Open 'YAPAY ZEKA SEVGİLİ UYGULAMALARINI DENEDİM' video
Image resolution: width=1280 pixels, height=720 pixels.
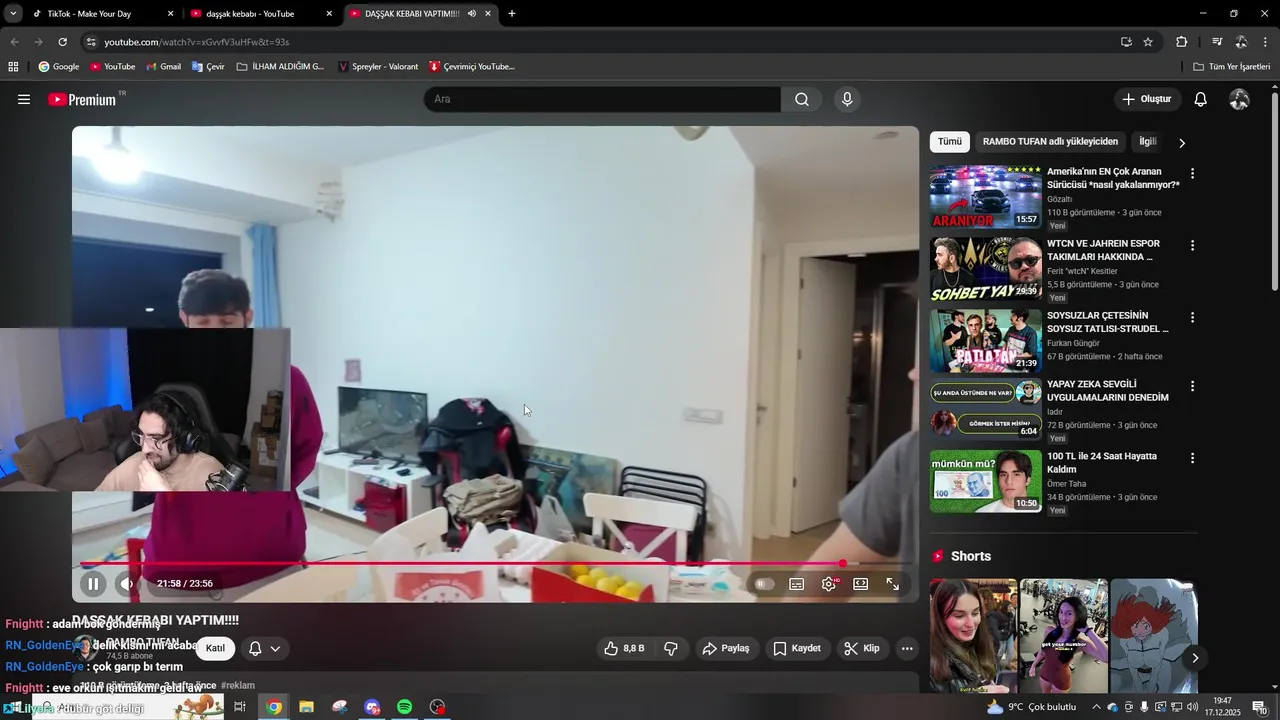coord(1108,390)
